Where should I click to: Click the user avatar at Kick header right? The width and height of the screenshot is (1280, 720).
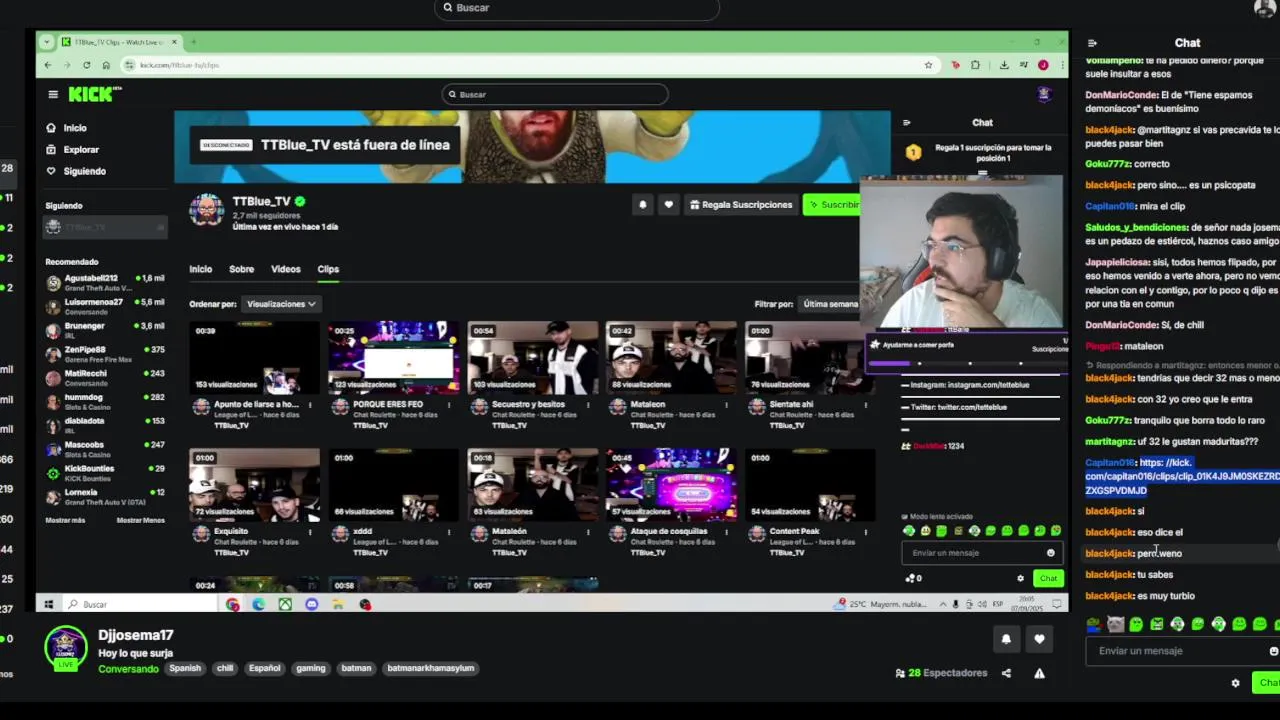pos(1044,94)
